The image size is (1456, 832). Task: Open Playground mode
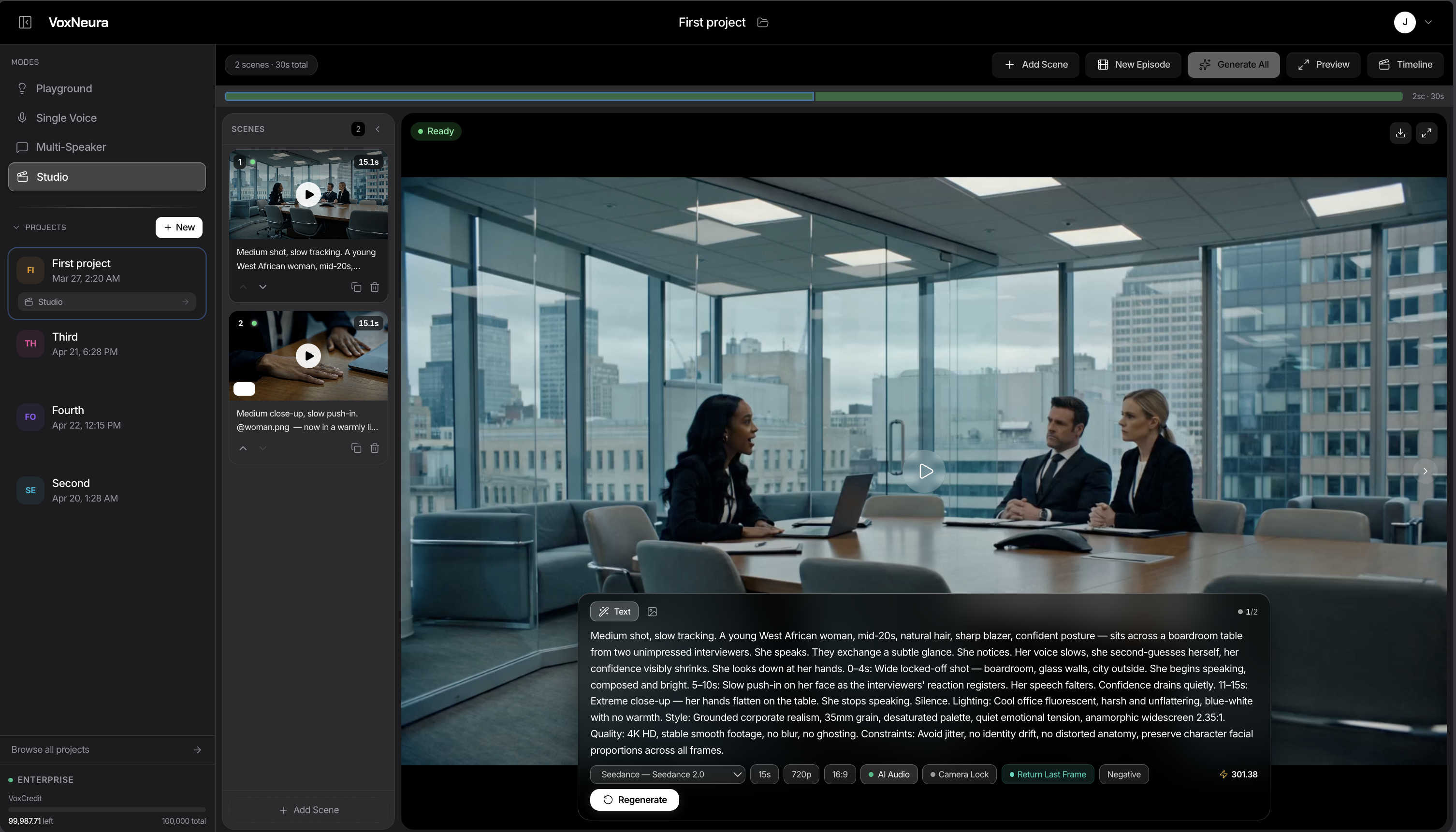point(107,88)
